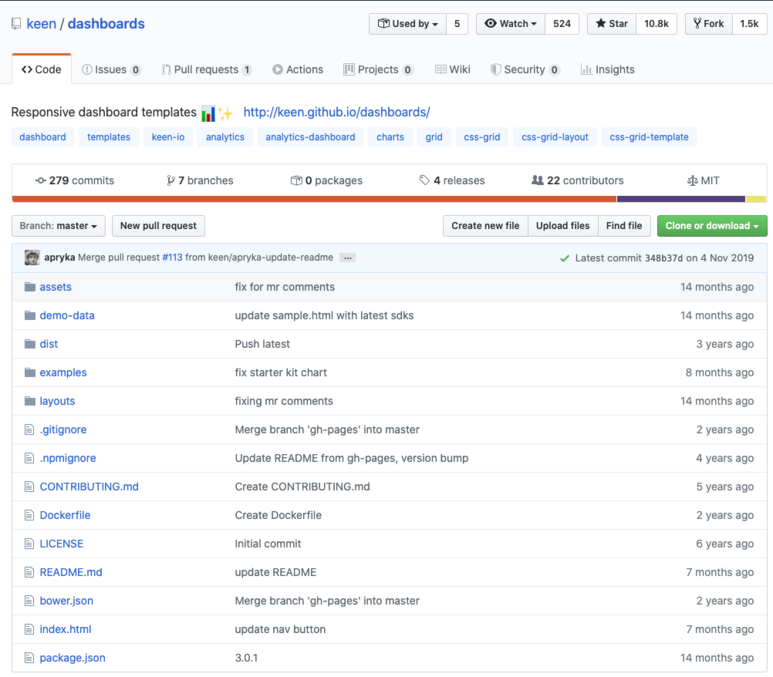Click the css-grid-layout topic tag
The width and height of the screenshot is (773, 677).
pos(555,137)
